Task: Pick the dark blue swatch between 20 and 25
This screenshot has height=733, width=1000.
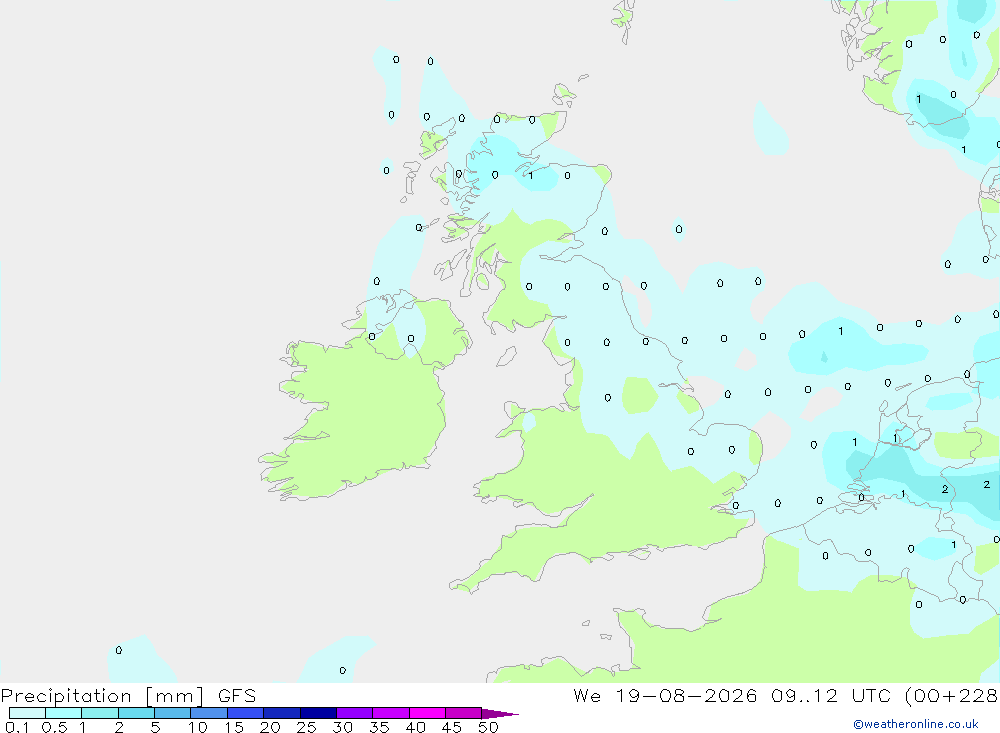Action: click(x=282, y=713)
